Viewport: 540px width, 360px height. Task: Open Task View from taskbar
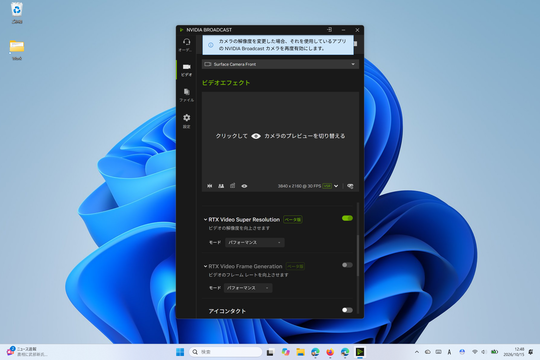point(270,352)
